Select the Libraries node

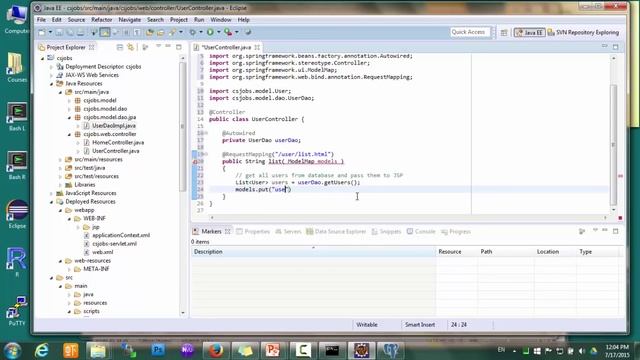pos(84,185)
